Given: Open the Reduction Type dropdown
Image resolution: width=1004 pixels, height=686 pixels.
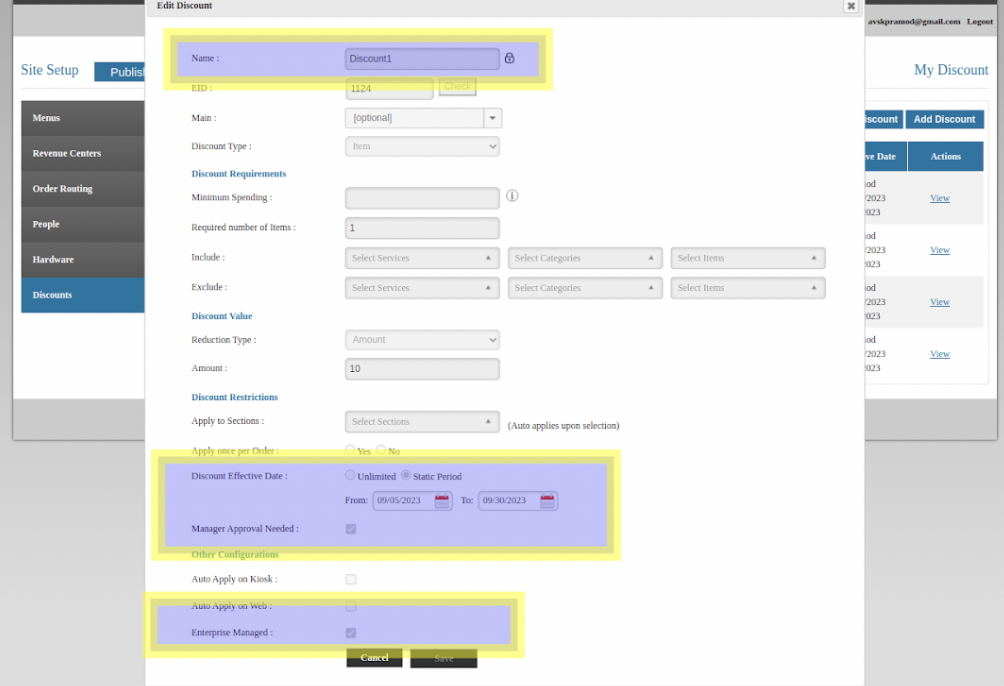Looking at the screenshot, I should 422,339.
